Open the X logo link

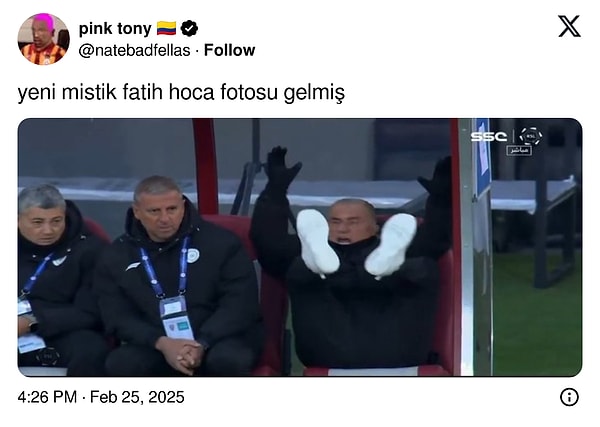pos(569,26)
